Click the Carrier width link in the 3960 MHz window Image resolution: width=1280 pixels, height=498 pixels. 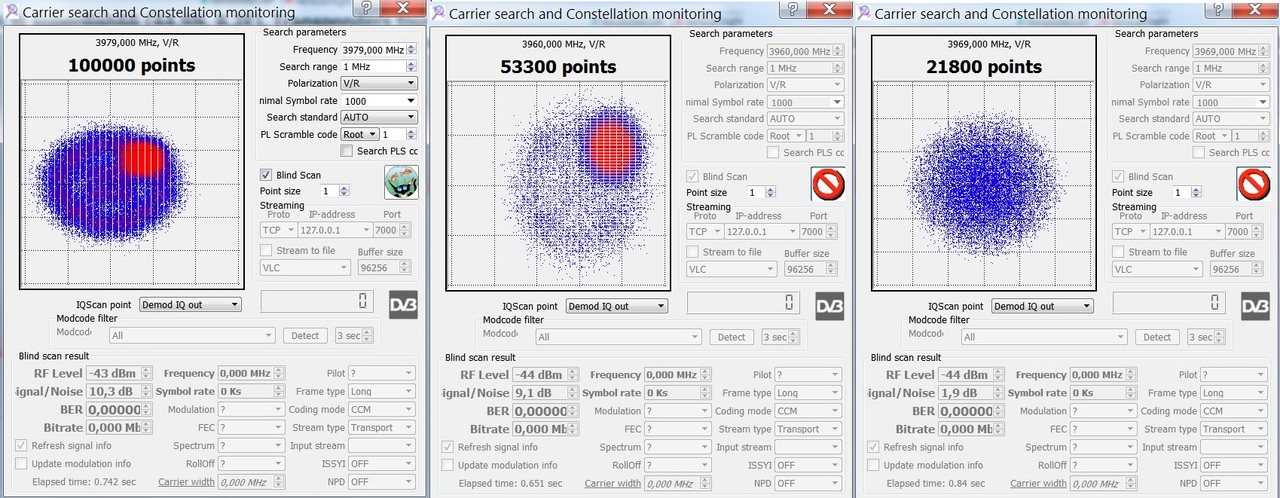(x=613, y=483)
